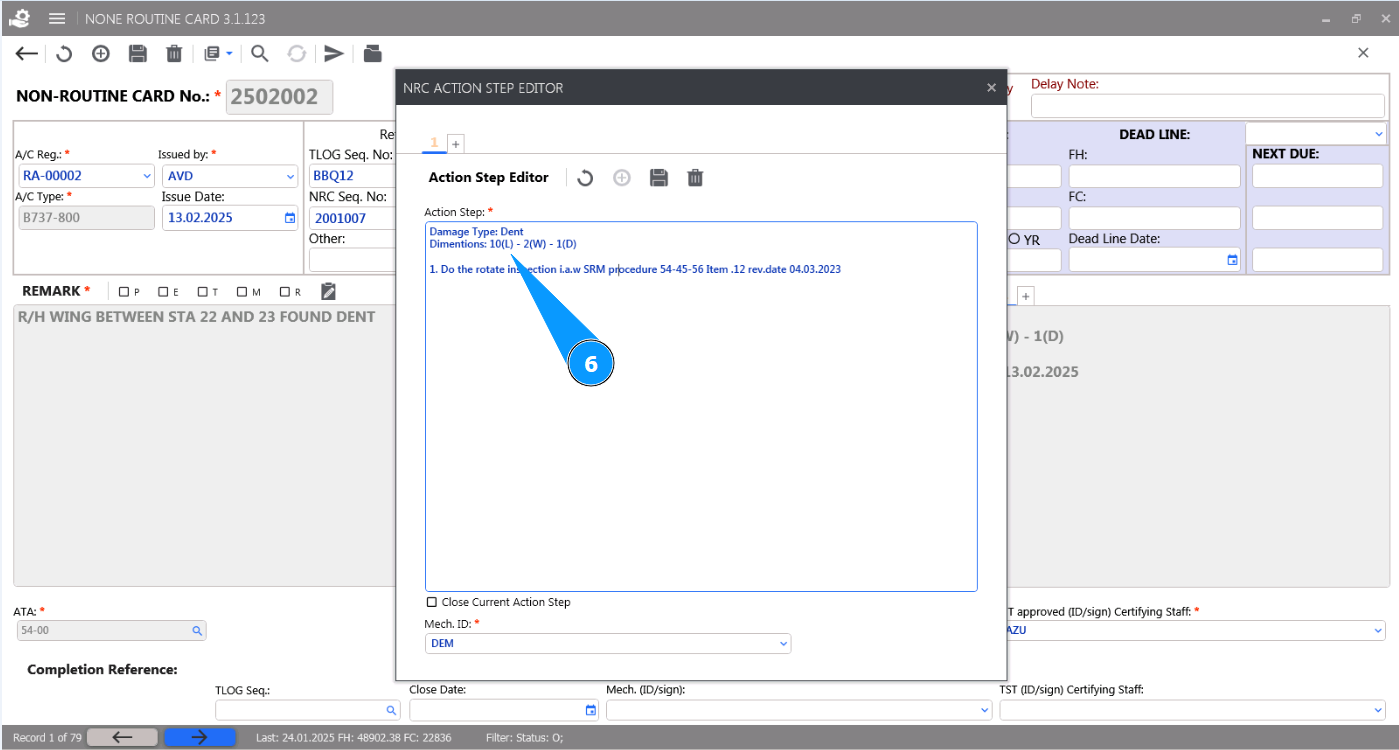Close the None Routine Card form with the X

click(x=1363, y=53)
